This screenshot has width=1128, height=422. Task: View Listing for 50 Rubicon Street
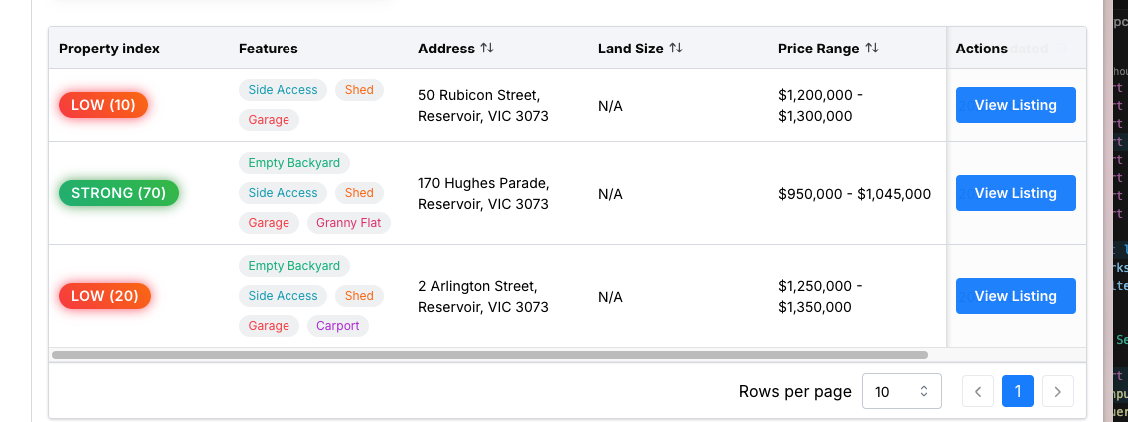[x=1015, y=105]
